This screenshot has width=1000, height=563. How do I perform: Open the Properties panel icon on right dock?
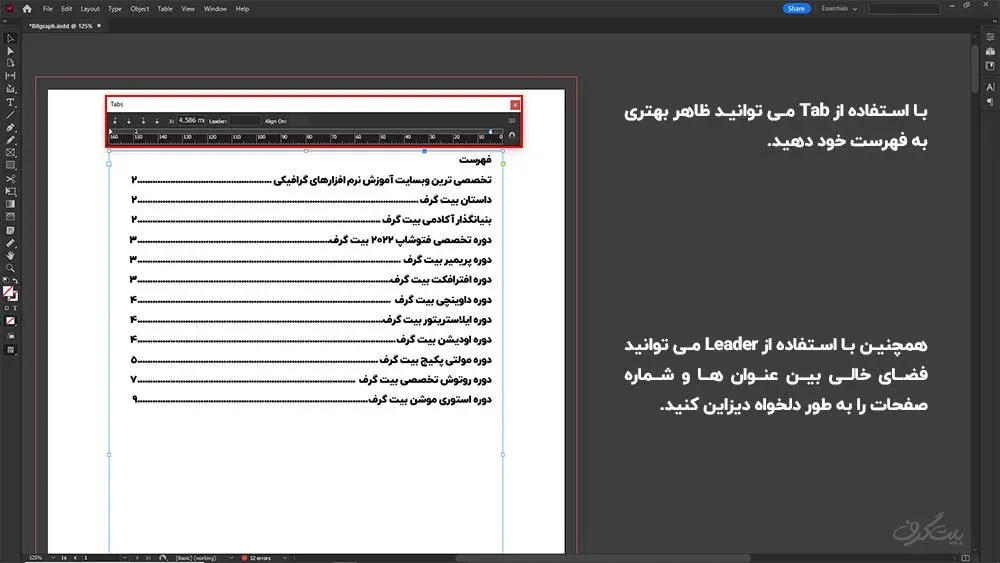[x=990, y=38]
